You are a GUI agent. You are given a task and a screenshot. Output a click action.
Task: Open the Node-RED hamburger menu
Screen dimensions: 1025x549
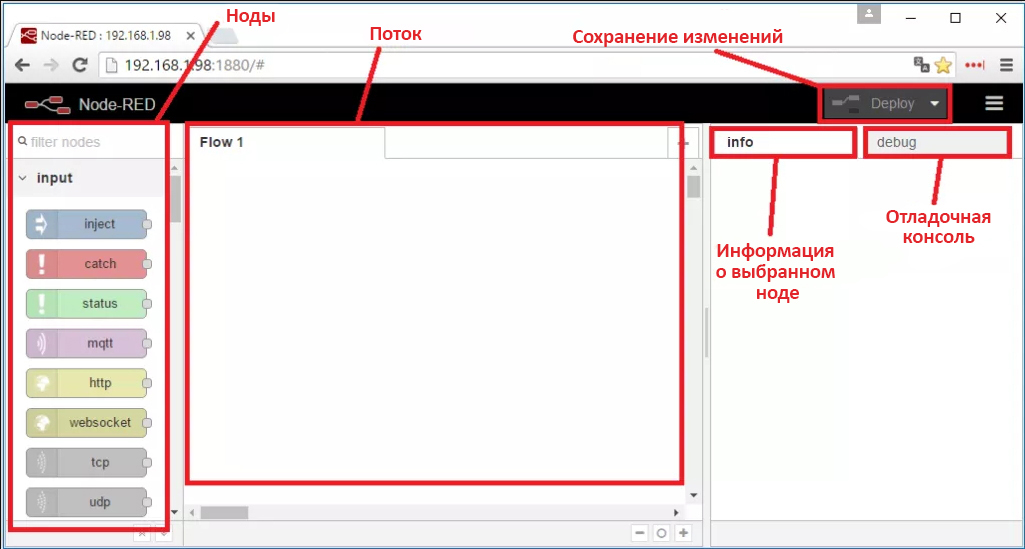coord(993,103)
